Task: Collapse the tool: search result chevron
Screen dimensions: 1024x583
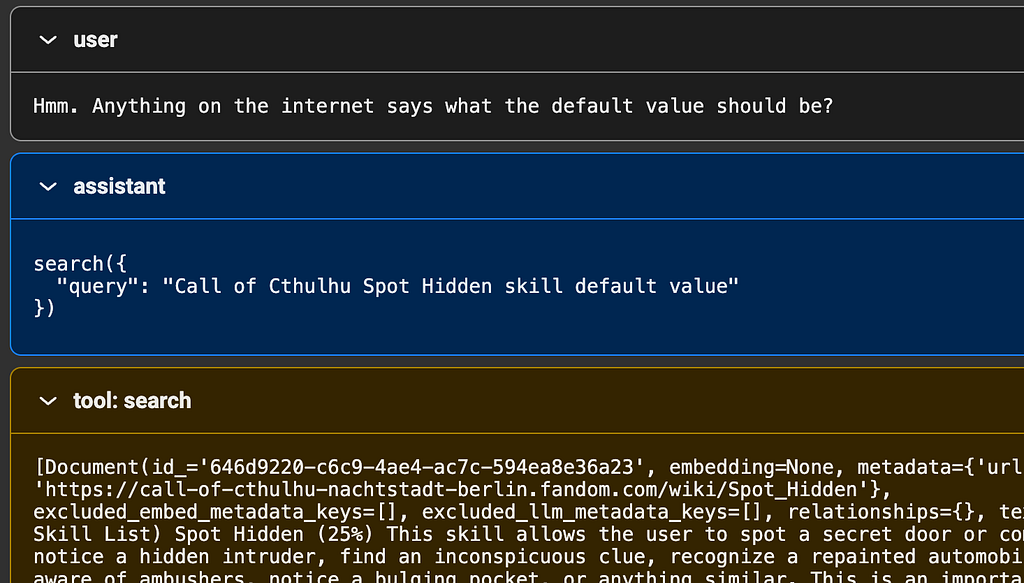Action: click(x=48, y=401)
